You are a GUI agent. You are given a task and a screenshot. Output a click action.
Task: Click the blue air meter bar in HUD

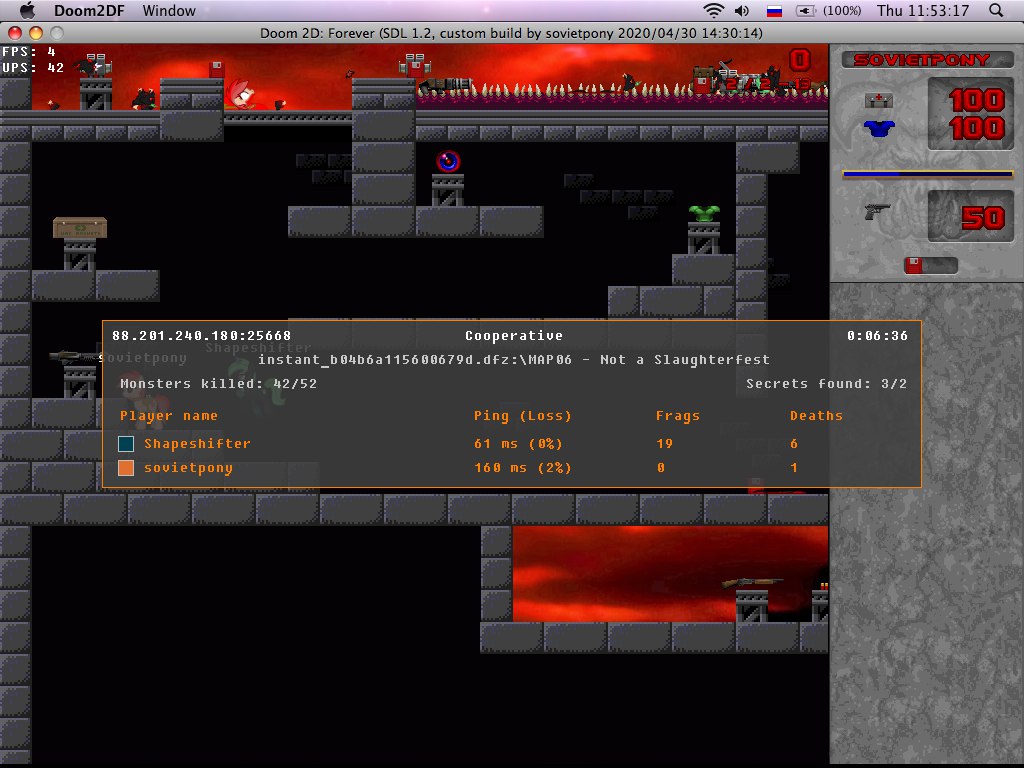(x=927, y=174)
